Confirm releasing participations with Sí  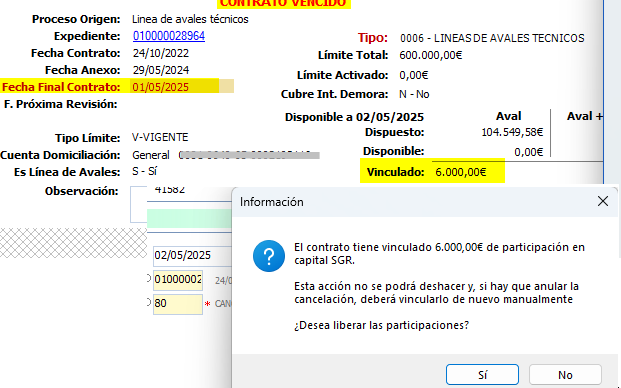click(x=482, y=375)
